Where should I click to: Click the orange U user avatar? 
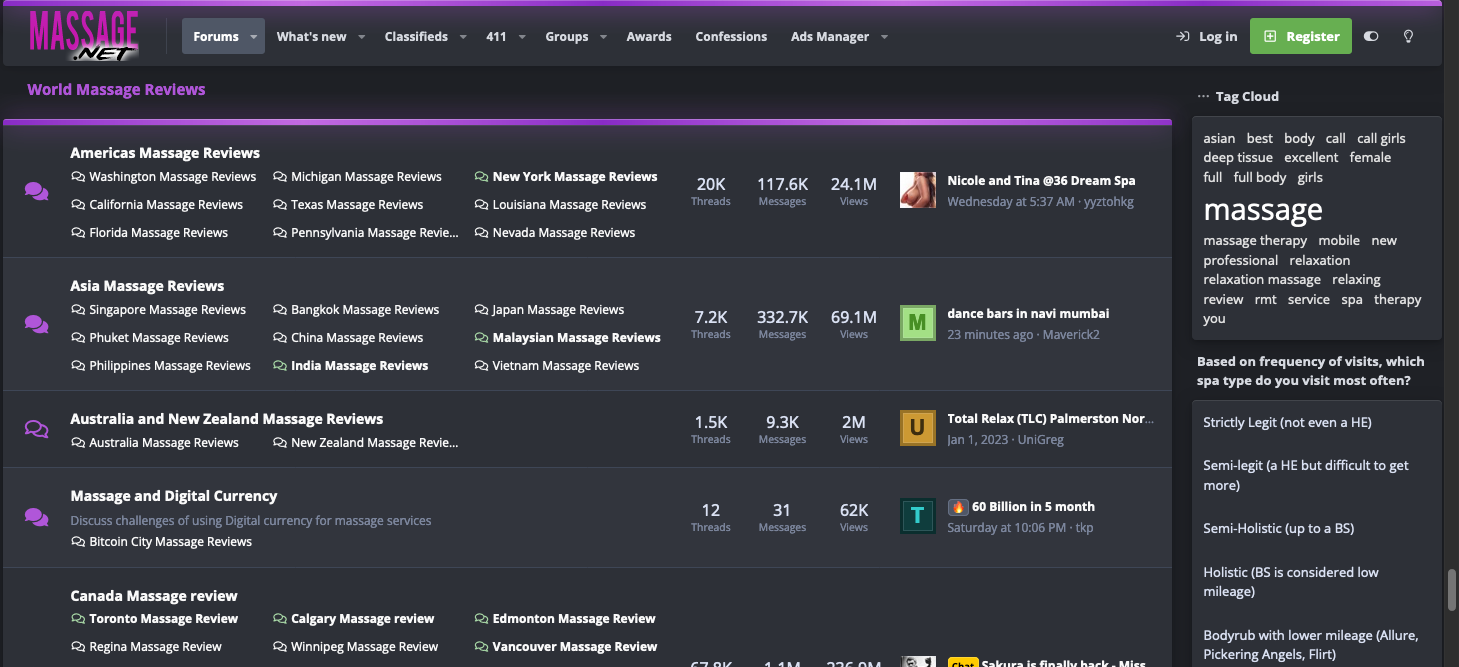tap(917, 428)
